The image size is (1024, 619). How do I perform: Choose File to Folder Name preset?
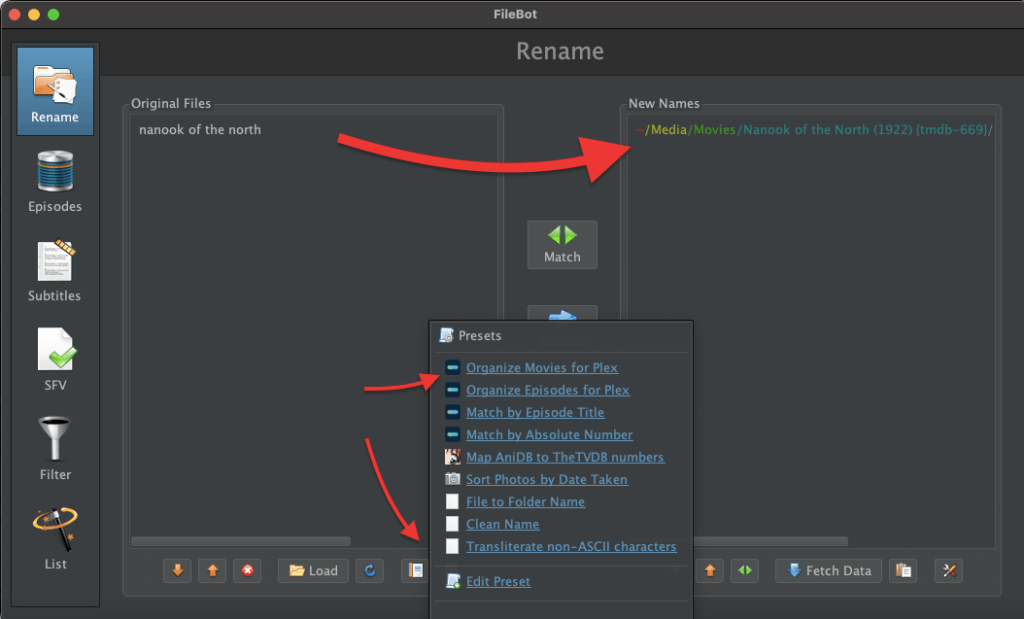pyautogui.click(x=525, y=501)
